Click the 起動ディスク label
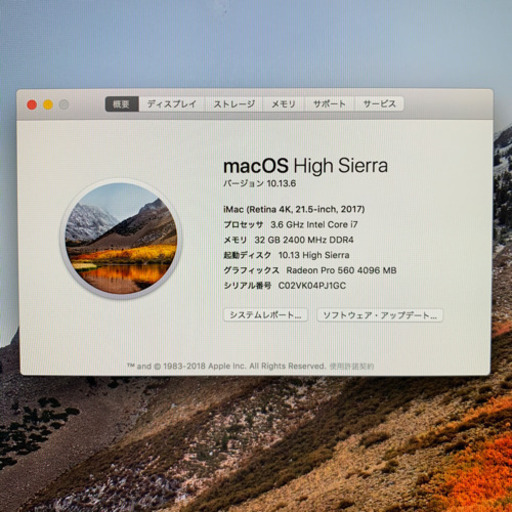 tap(247, 255)
